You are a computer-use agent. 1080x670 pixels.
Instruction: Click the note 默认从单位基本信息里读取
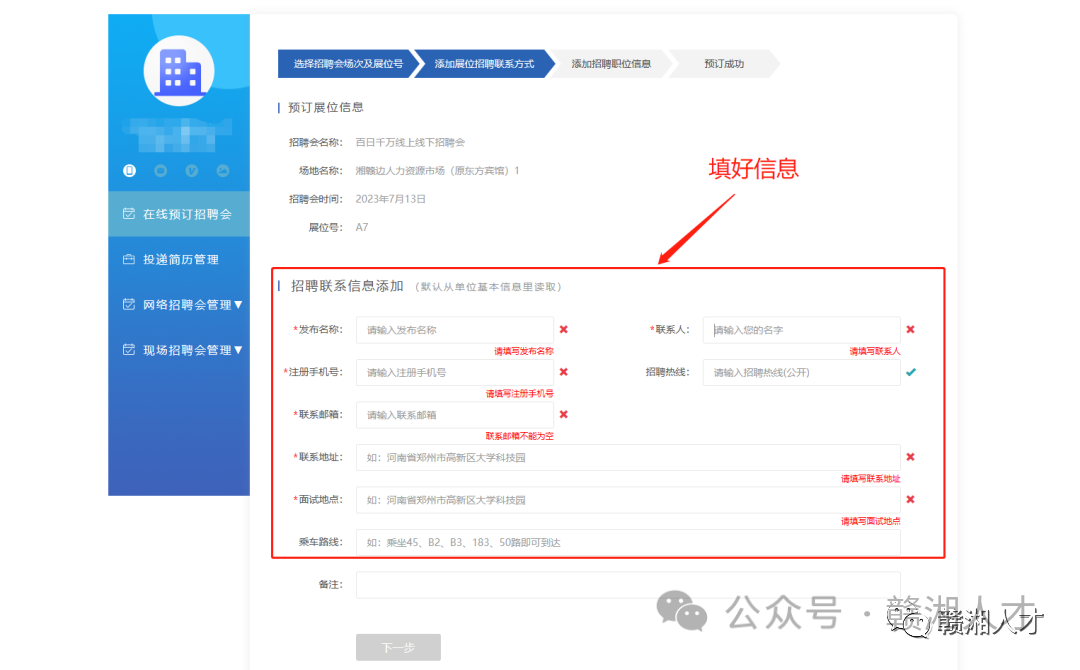click(x=488, y=286)
